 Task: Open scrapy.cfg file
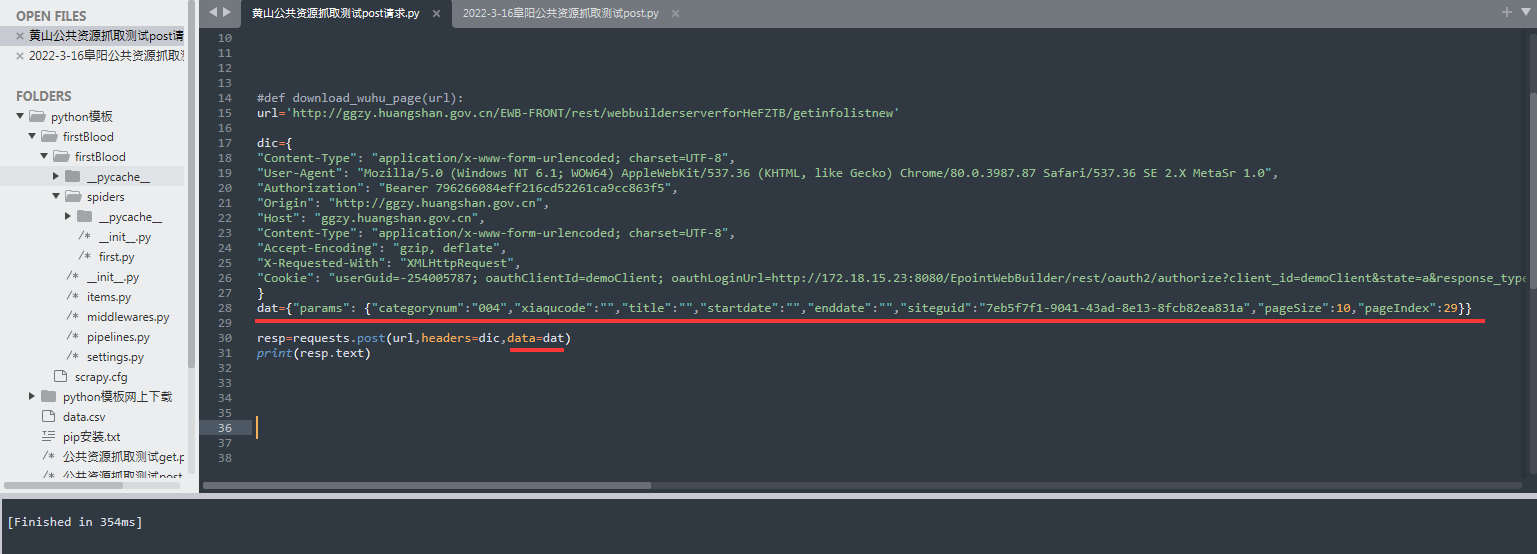[100, 377]
